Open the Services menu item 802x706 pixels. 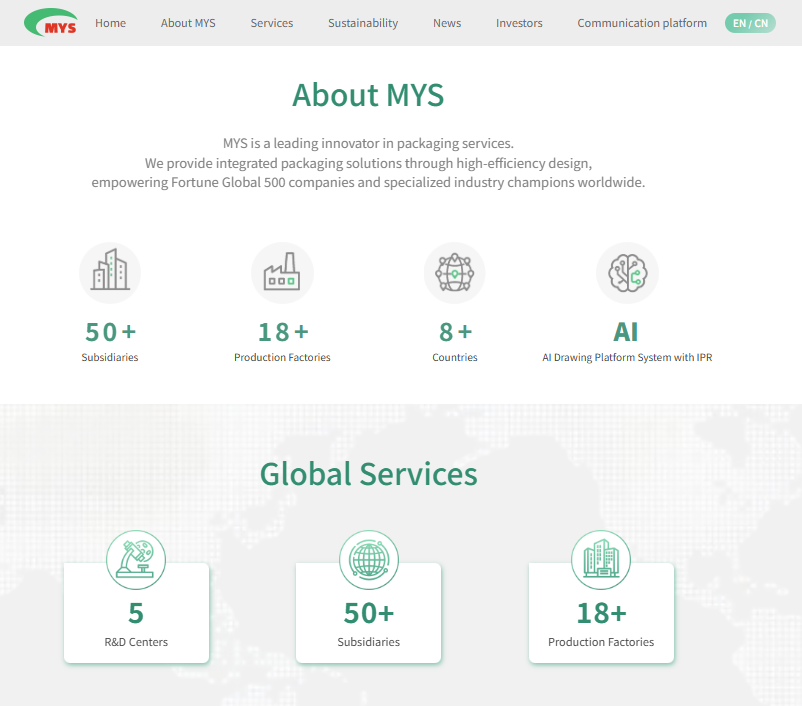[272, 23]
